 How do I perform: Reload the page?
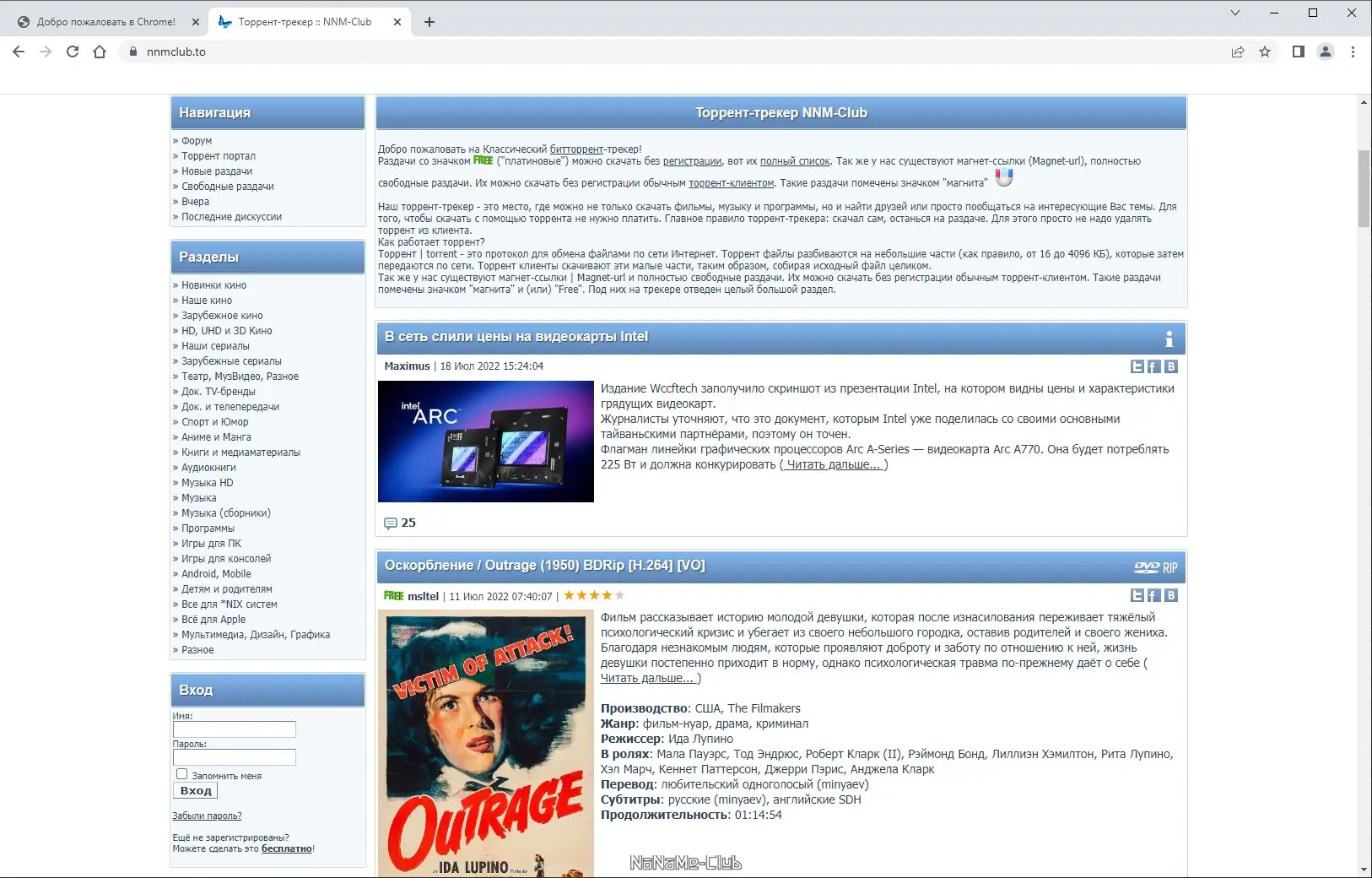[x=73, y=51]
